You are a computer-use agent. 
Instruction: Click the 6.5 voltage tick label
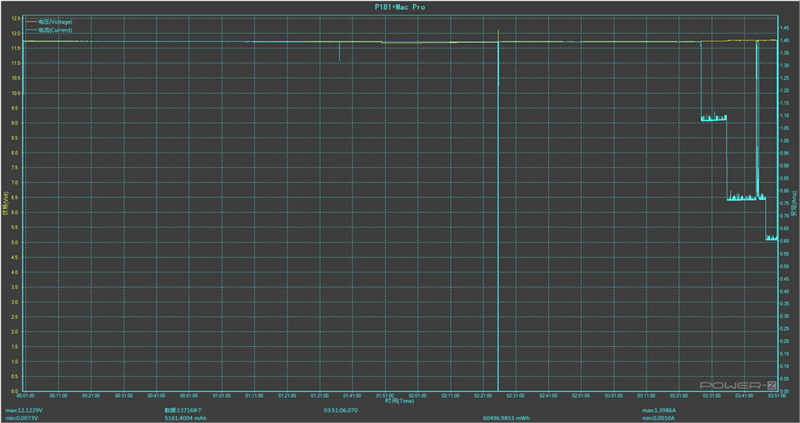click(x=17, y=197)
